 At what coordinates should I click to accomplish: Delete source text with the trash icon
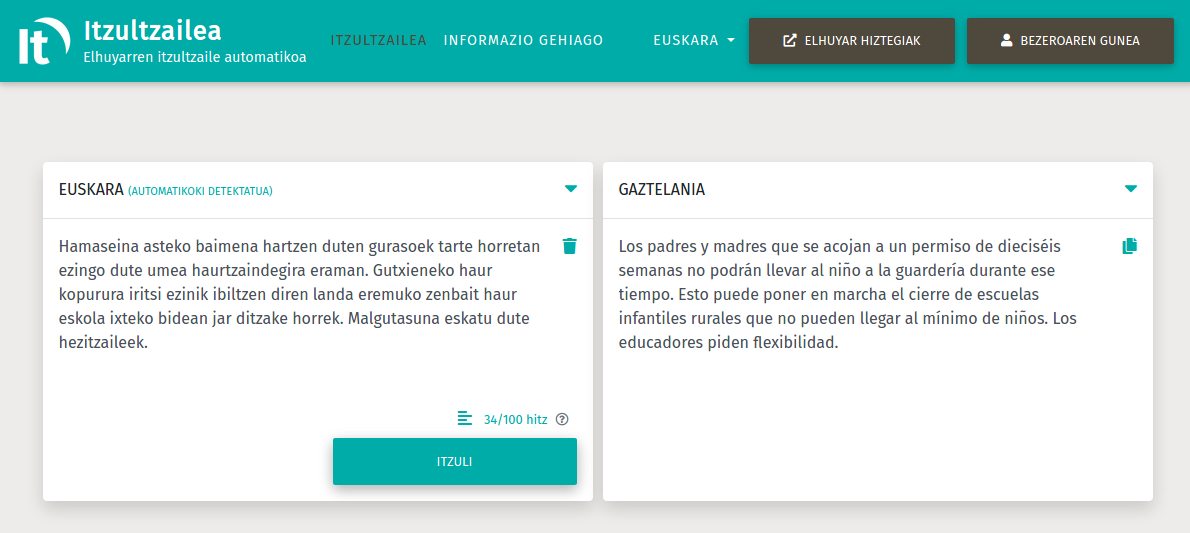(569, 246)
